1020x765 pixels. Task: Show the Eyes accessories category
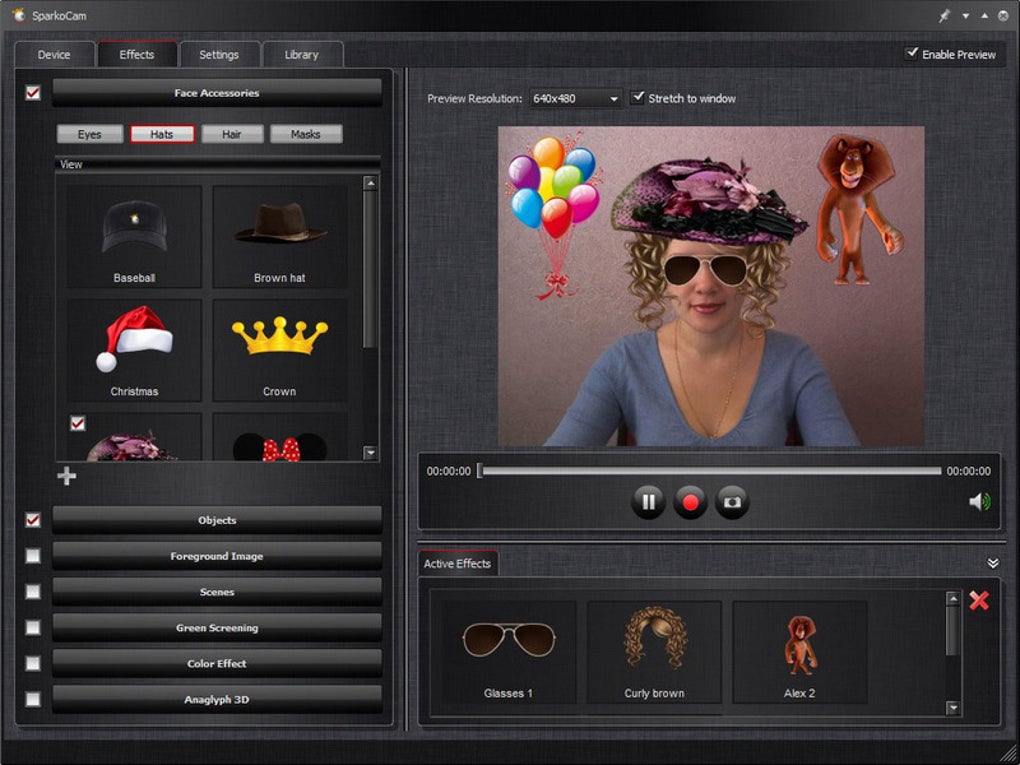tap(90, 134)
